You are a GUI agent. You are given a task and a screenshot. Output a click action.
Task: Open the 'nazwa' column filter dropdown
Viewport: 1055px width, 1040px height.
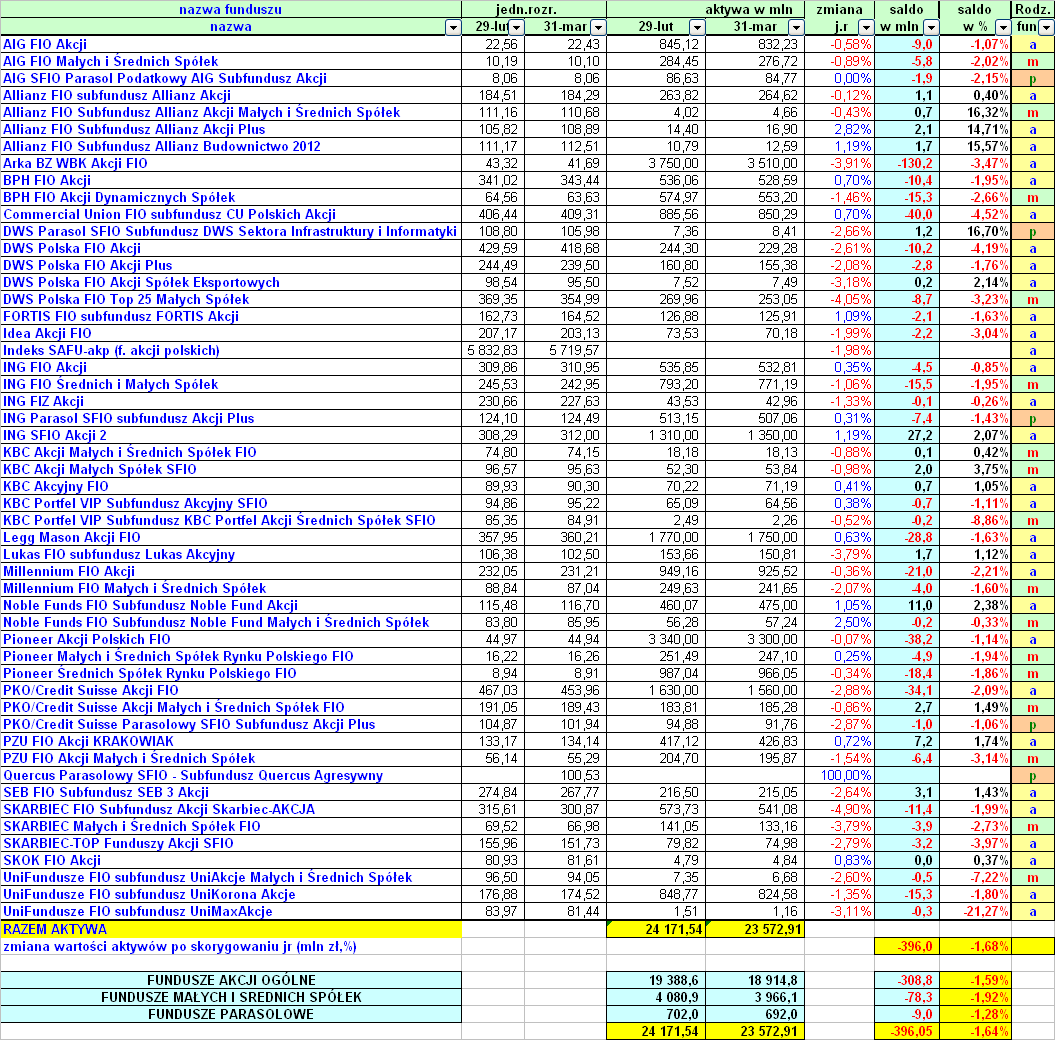tap(450, 27)
